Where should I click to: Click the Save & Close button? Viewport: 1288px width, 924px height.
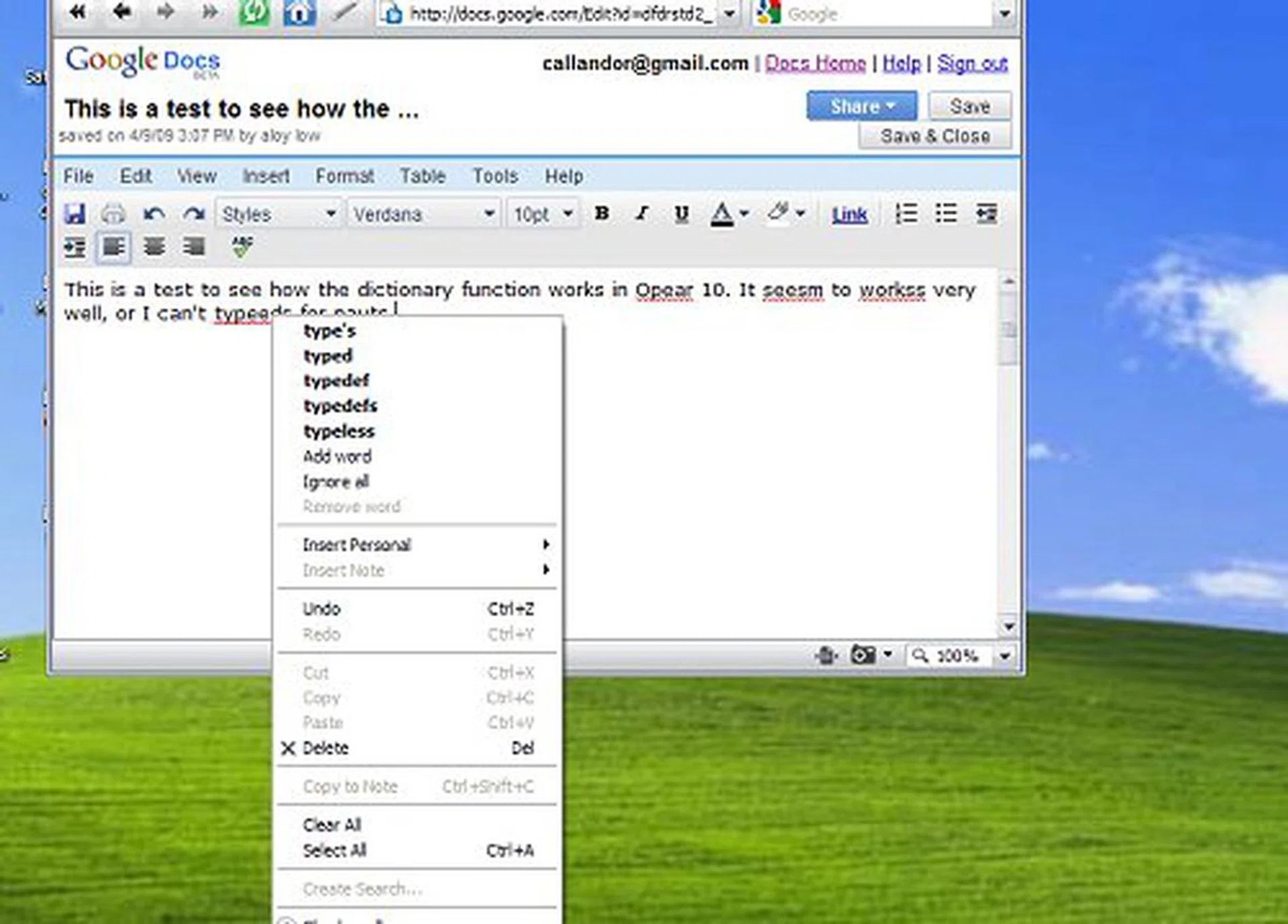934,136
